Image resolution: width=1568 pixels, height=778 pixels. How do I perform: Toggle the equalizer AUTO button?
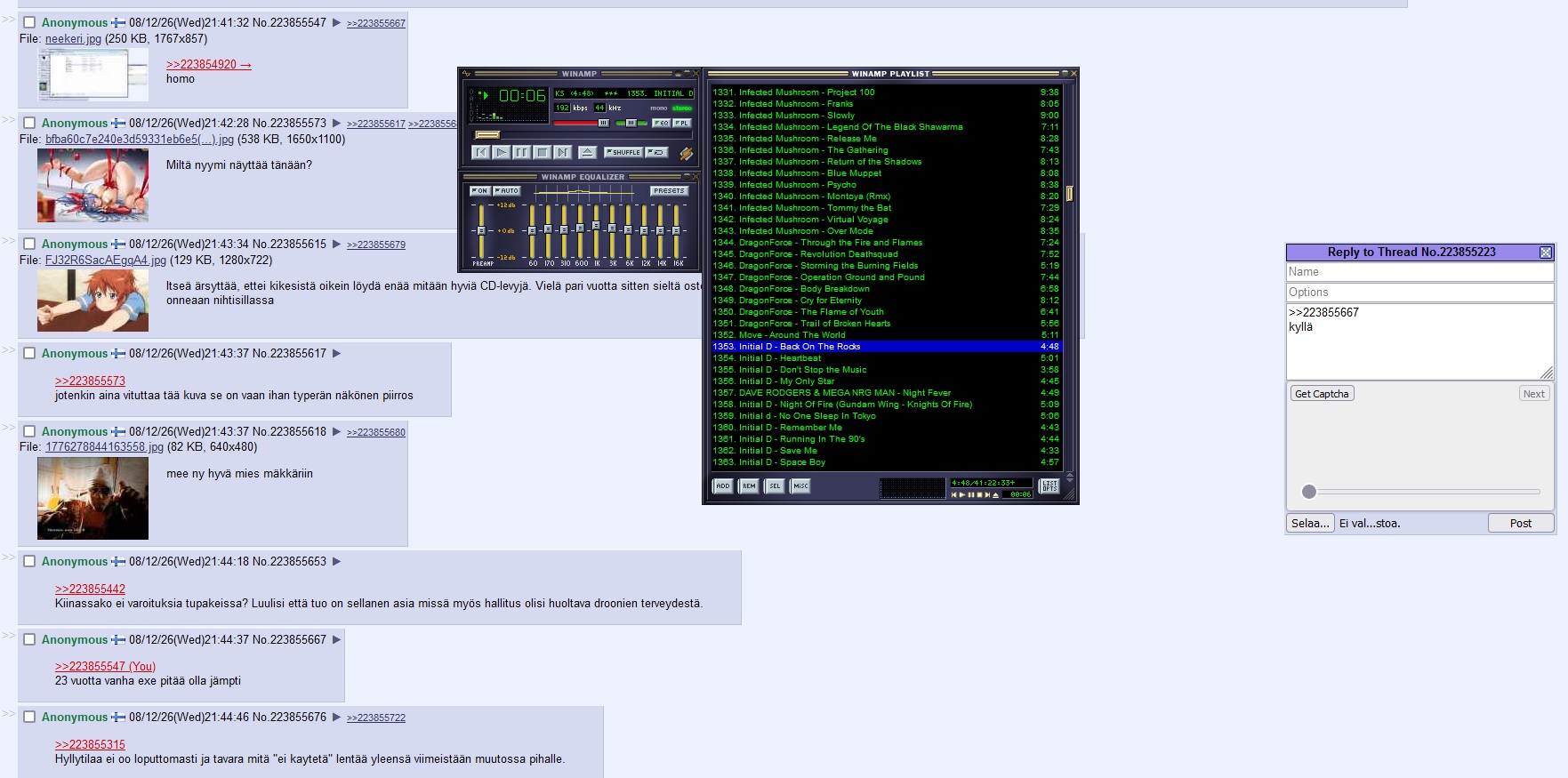pos(507,190)
